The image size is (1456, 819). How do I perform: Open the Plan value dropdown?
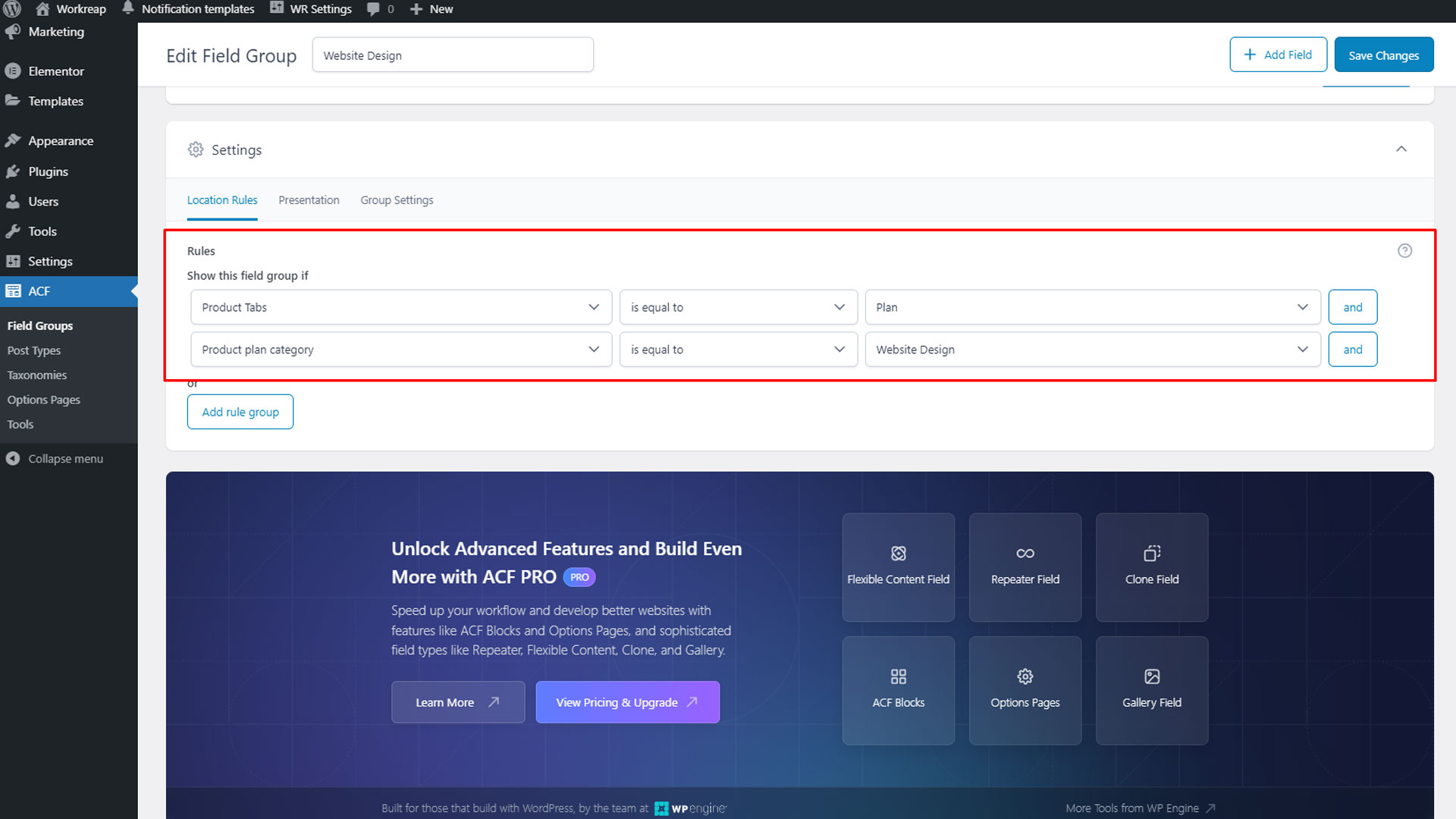click(x=1092, y=307)
